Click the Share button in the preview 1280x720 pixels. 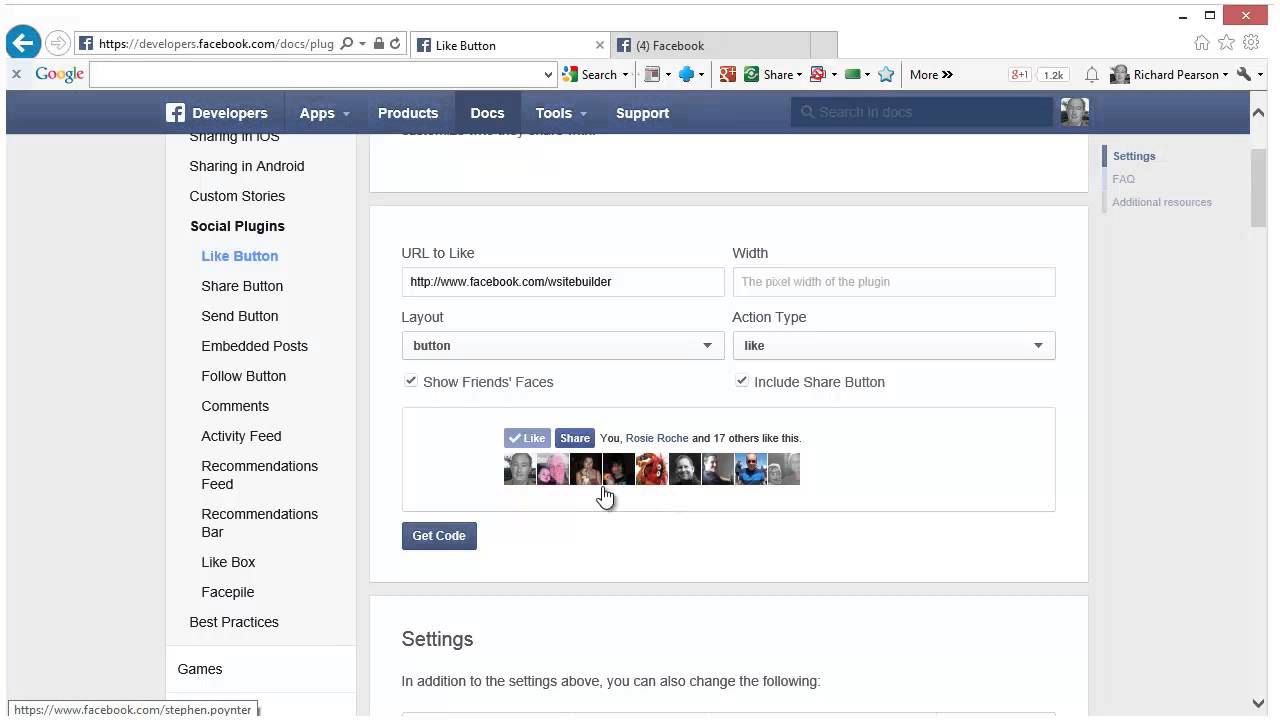tap(575, 438)
